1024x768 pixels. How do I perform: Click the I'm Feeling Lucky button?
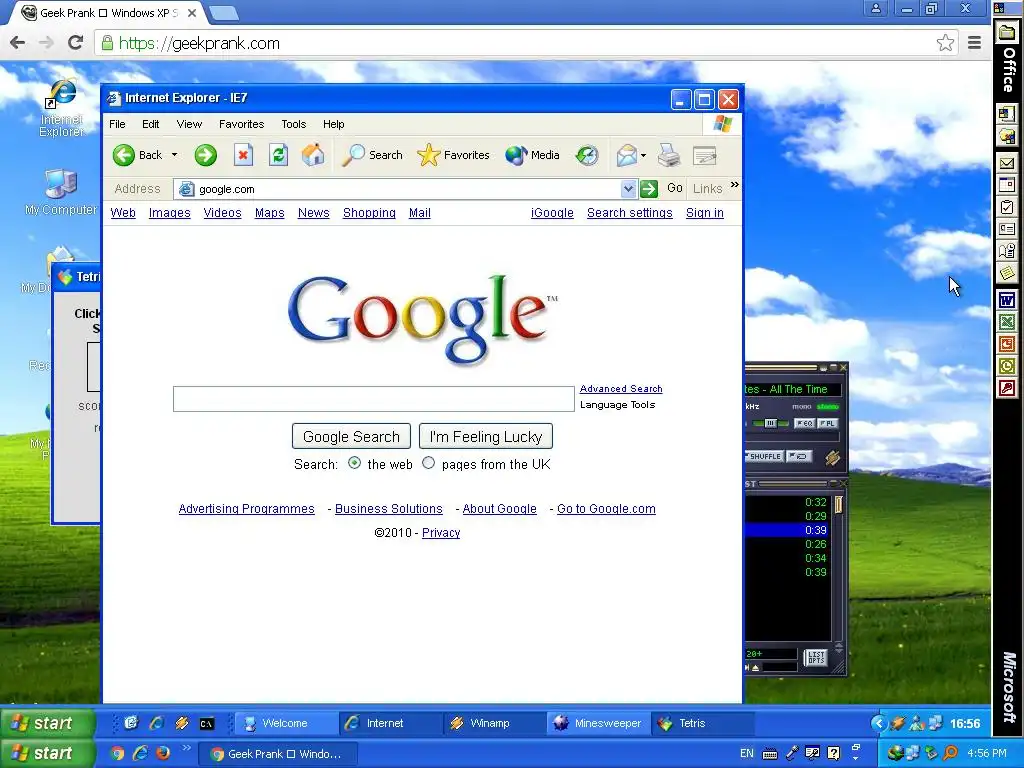486,436
